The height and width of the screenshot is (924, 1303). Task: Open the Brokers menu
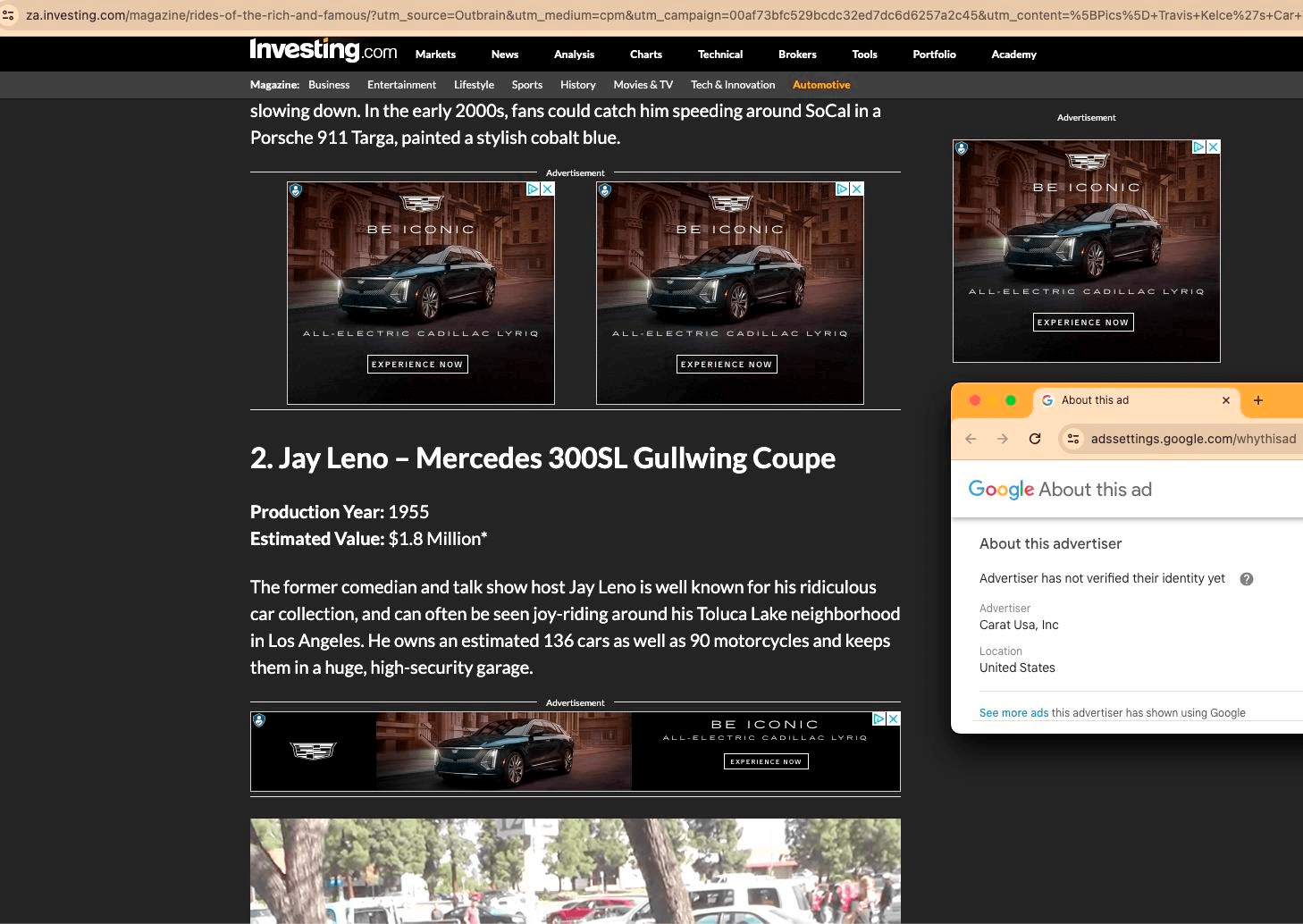797,55
